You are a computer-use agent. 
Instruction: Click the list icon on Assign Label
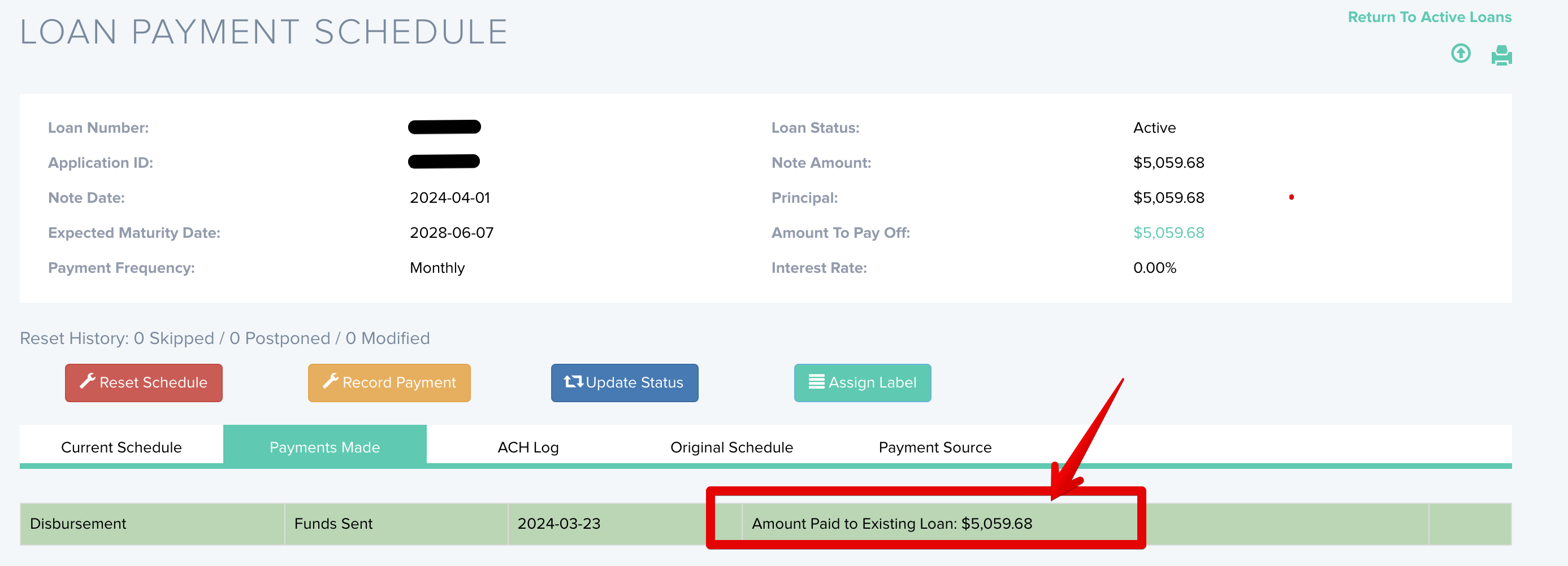point(816,382)
